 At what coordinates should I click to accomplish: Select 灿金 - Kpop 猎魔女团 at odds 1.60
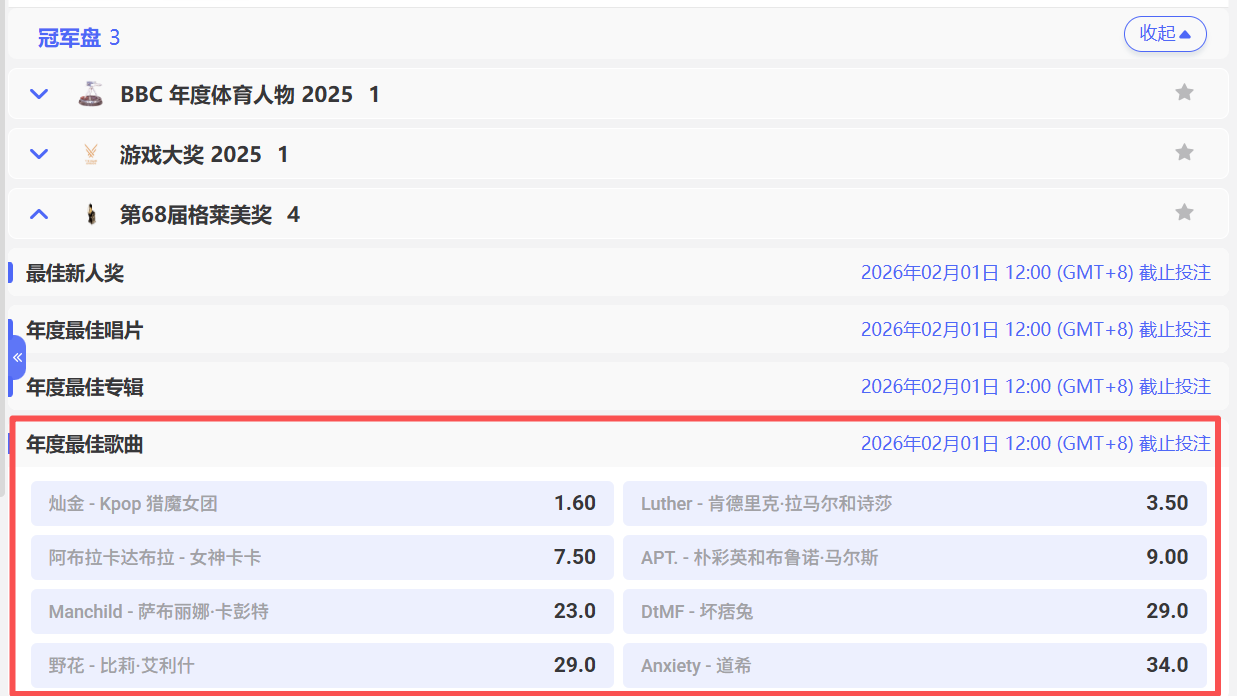[322, 503]
